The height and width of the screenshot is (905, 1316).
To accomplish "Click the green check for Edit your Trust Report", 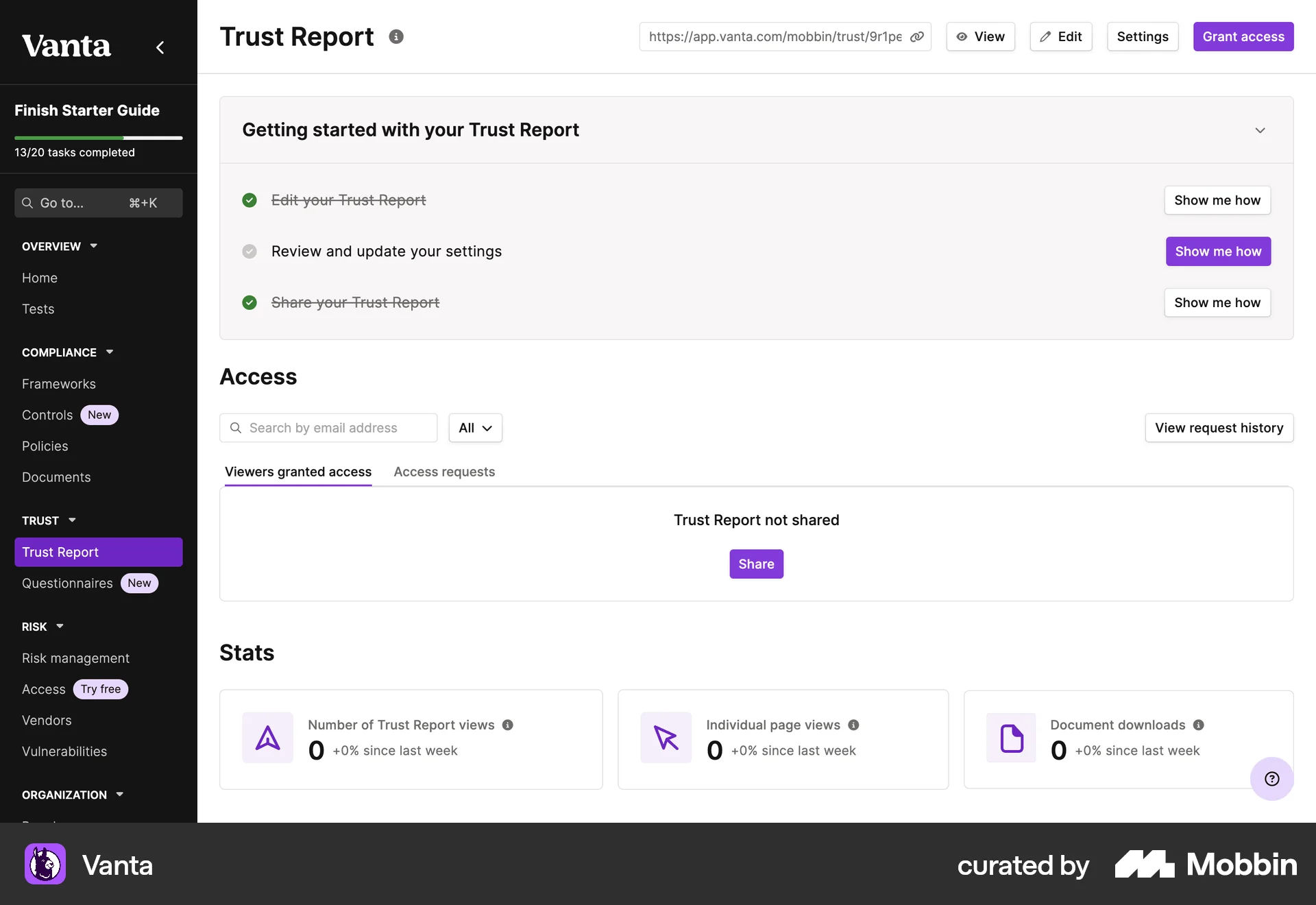I will 249,200.
